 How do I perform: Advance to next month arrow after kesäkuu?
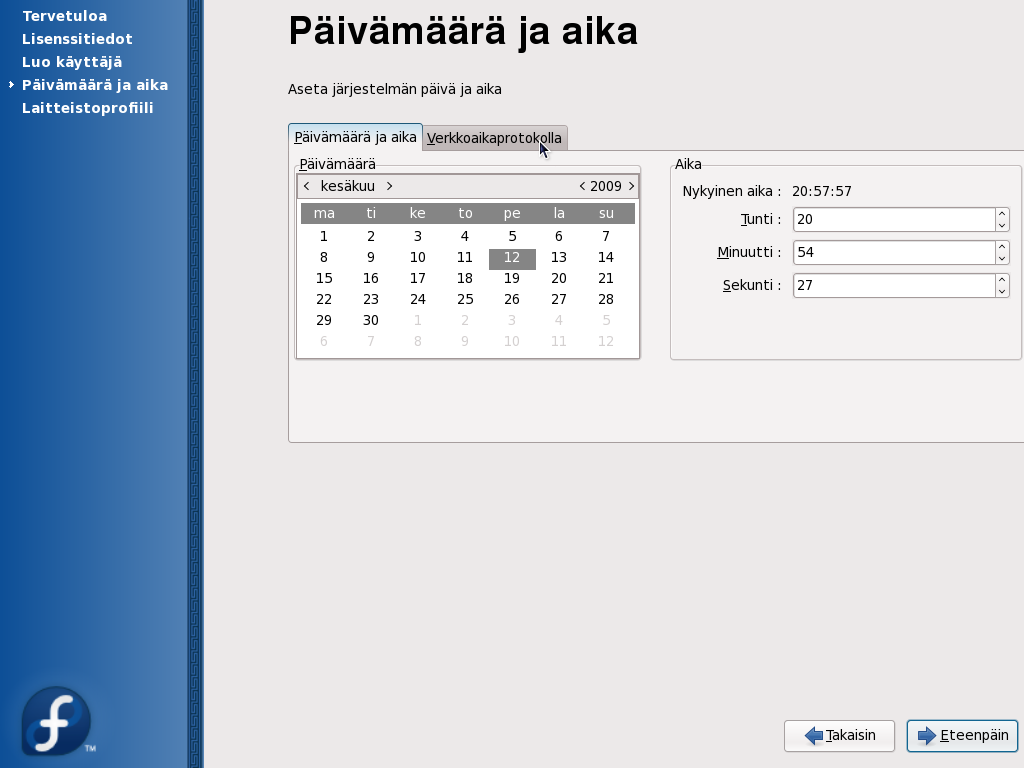point(389,186)
